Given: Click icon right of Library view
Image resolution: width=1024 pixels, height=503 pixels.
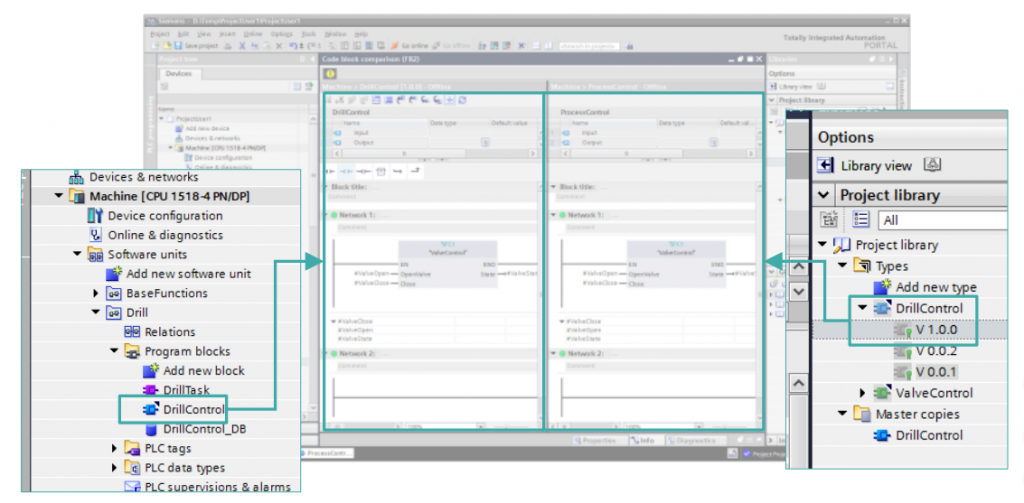Looking at the screenshot, I should [933, 165].
